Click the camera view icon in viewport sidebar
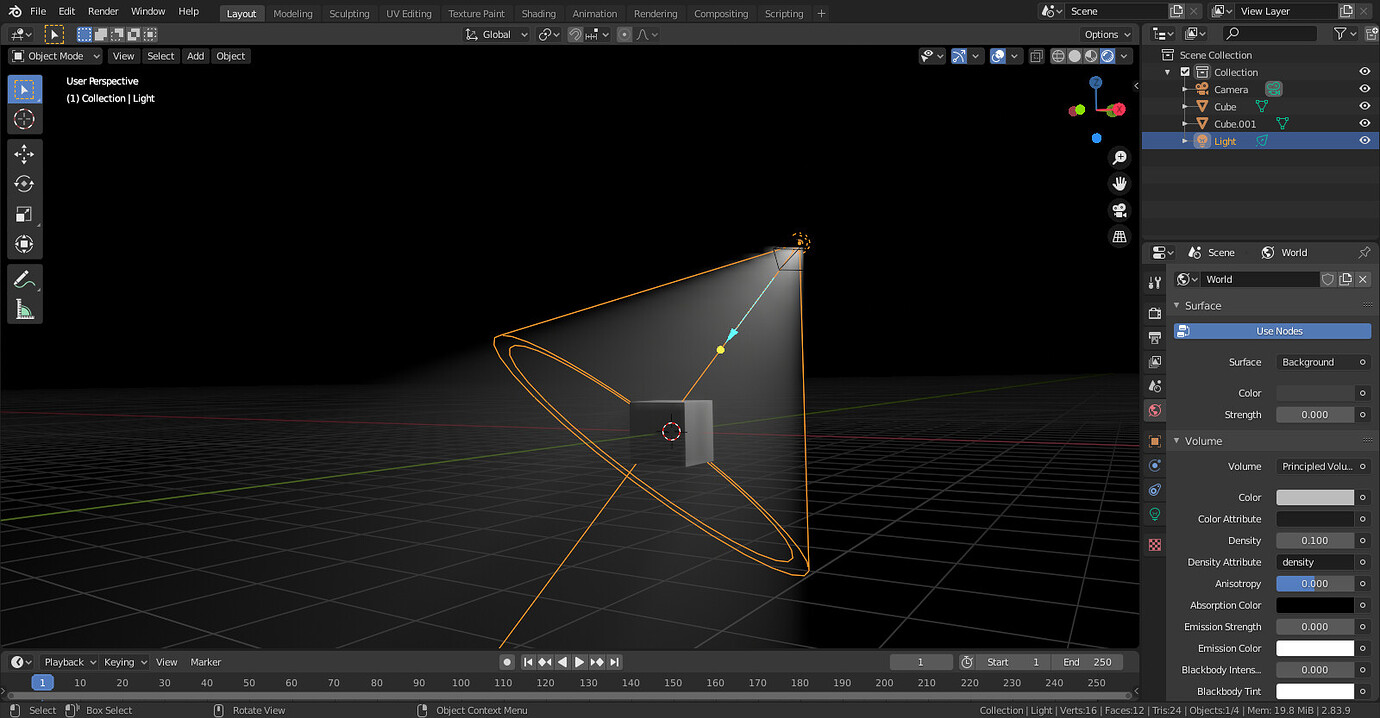The image size is (1380, 718). [x=1119, y=211]
